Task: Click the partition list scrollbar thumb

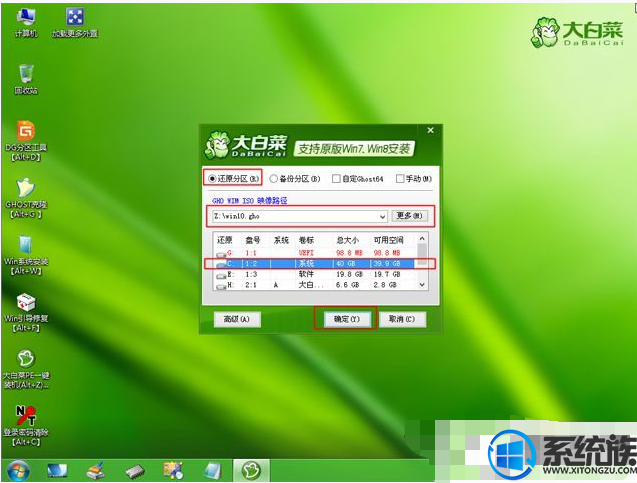Action: [x=422, y=254]
